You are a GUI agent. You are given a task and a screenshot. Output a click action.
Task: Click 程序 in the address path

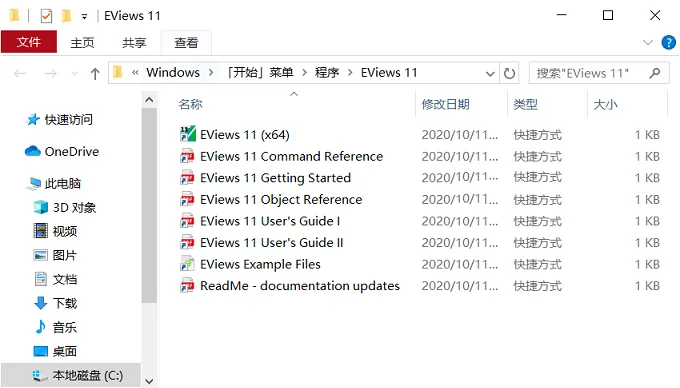(327, 72)
